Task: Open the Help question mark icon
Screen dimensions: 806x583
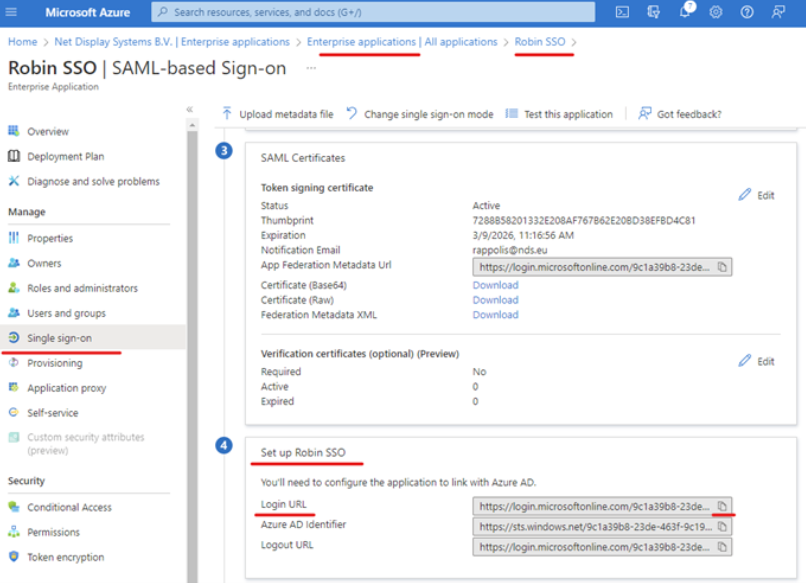Action: 747,12
